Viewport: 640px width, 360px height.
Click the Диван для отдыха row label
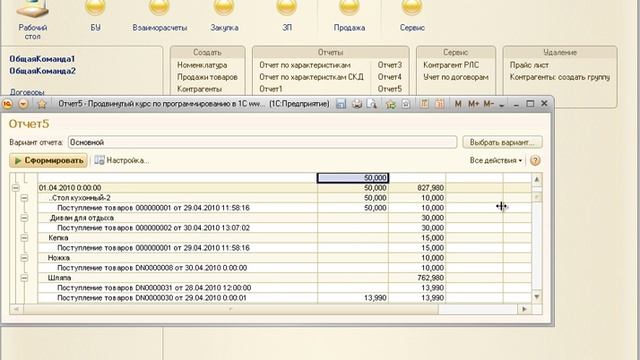point(82,218)
